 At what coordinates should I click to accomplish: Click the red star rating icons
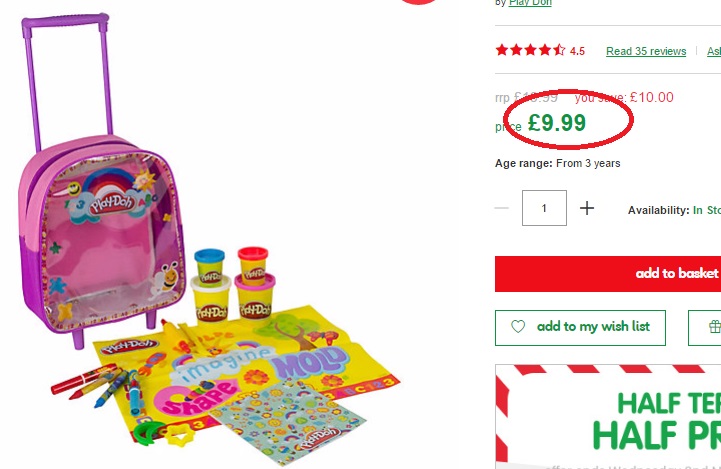click(530, 50)
